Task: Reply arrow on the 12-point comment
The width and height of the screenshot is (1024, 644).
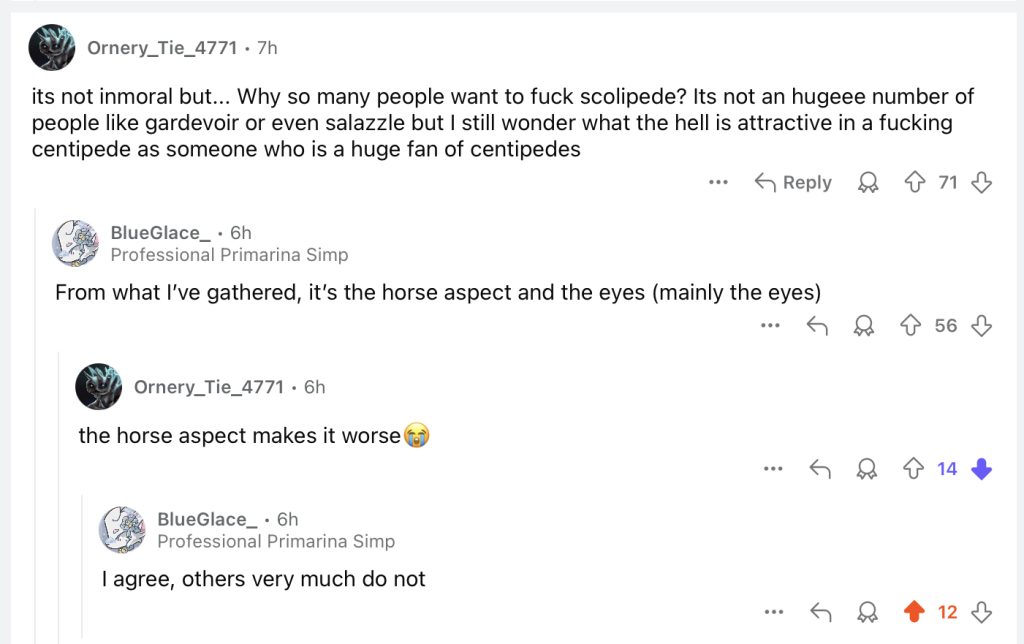Action: (x=819, y=611)
